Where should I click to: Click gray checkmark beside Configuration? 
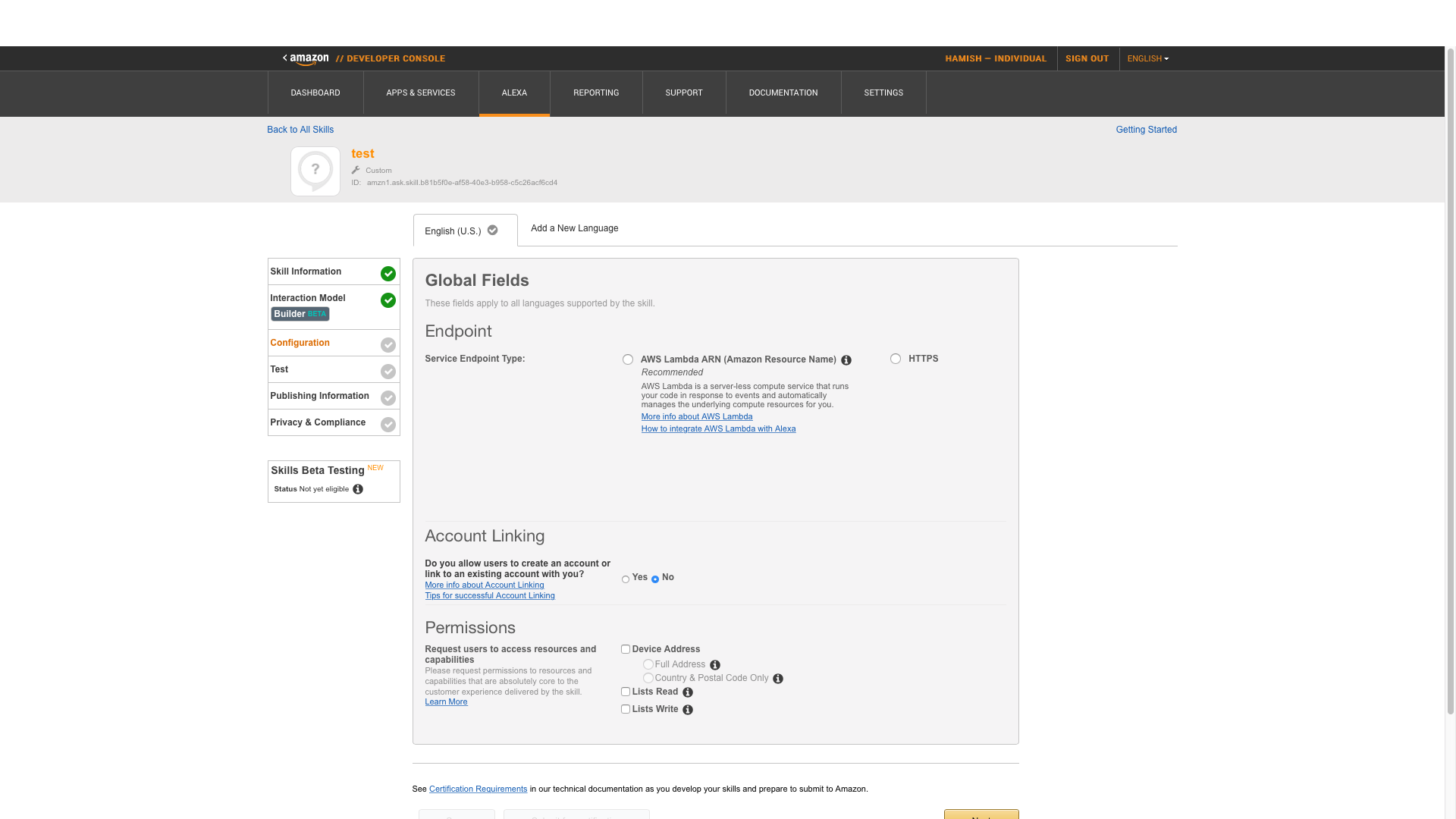click(388, 345)
